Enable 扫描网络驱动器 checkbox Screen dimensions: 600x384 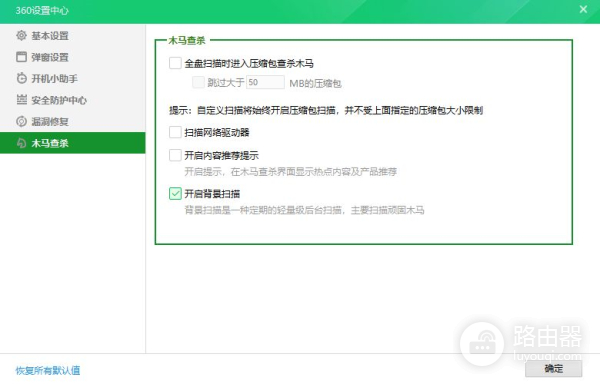[175, 132]
